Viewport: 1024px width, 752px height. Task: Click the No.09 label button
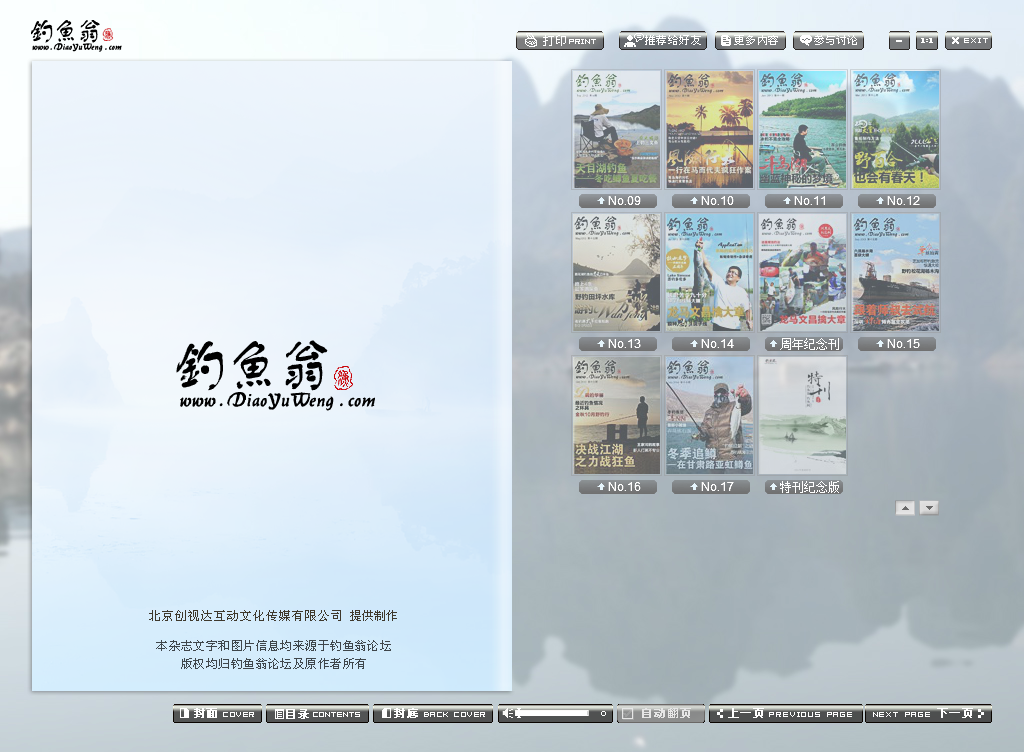618,201
